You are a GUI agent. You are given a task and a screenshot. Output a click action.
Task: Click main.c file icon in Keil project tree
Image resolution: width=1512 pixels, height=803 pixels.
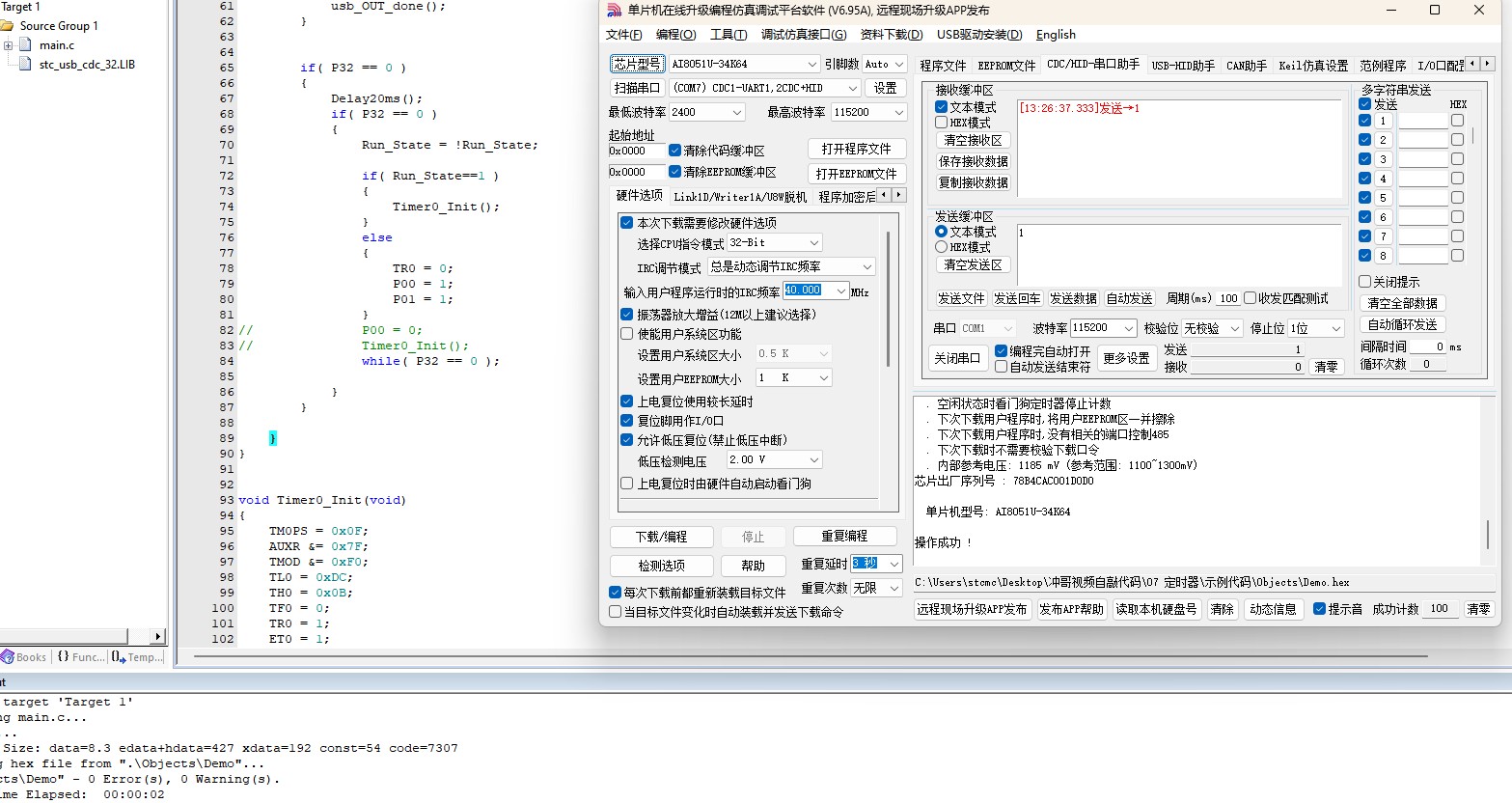(x=26, y=45)
